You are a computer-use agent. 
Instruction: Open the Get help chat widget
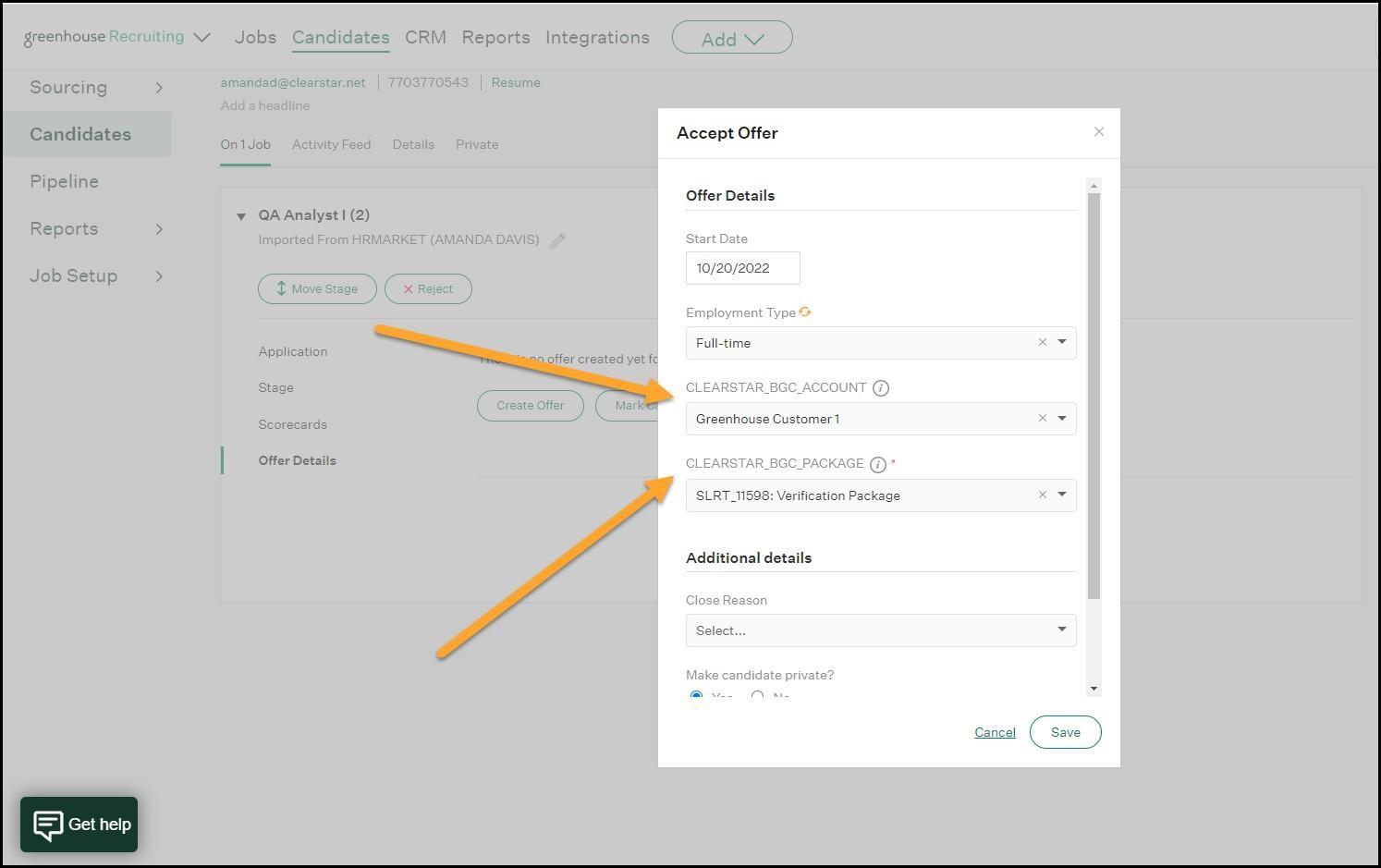(x=79, y=824)
